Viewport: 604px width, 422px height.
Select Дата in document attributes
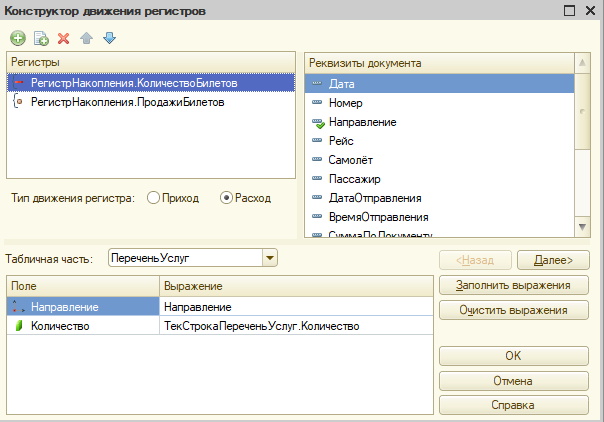pyautogui.click(x=440, y=84)
